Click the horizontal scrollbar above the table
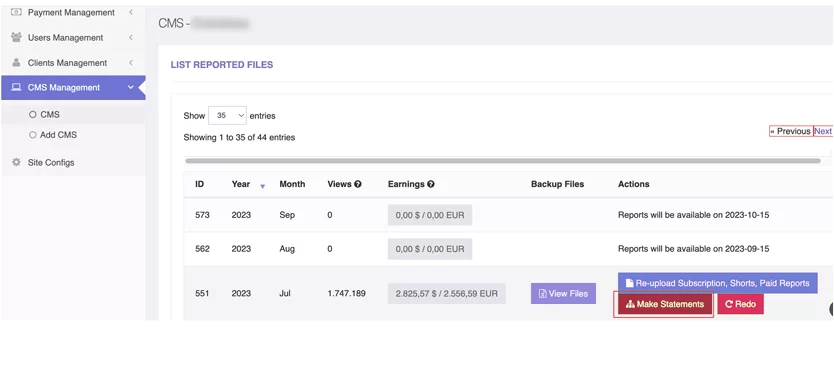This screenshot has width=834, height=377. (503, 161)
